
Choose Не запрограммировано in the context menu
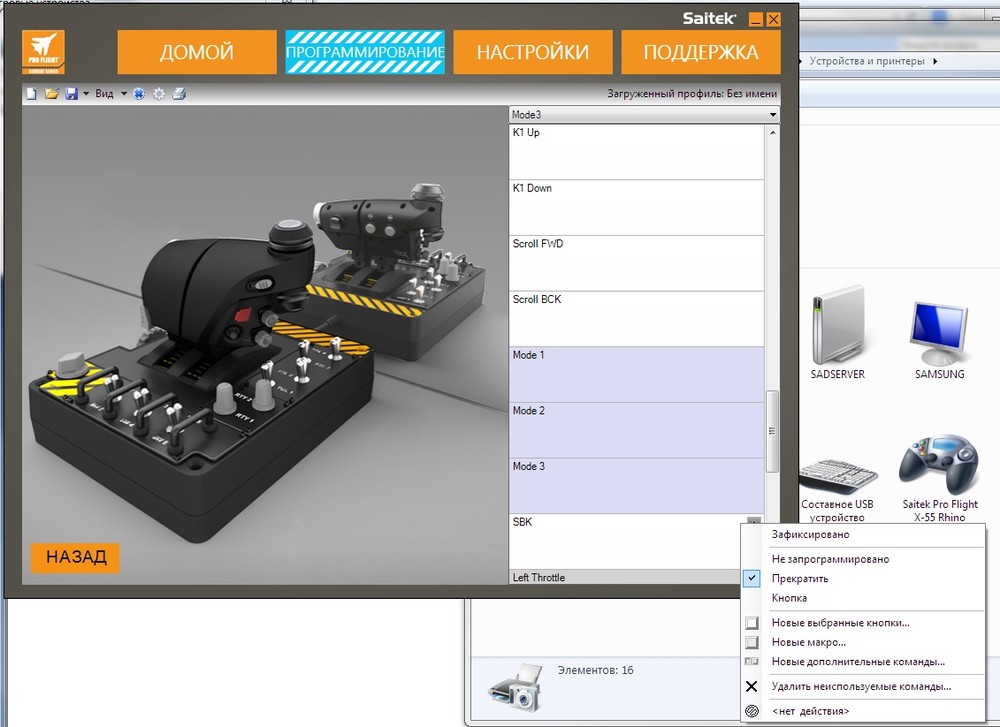point(863,559)
